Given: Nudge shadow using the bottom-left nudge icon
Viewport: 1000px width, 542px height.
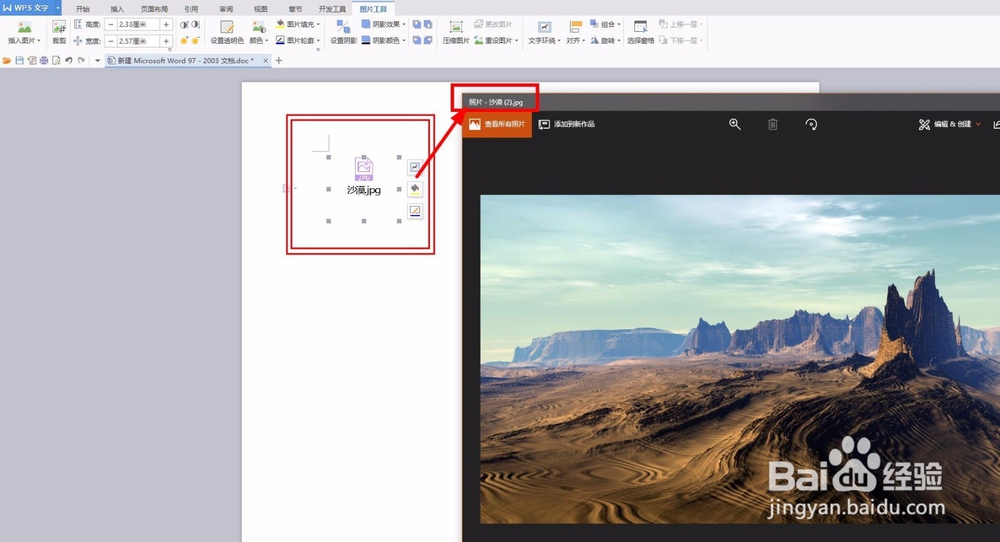Looking at the screenshot, I should (x=416, y=40).
